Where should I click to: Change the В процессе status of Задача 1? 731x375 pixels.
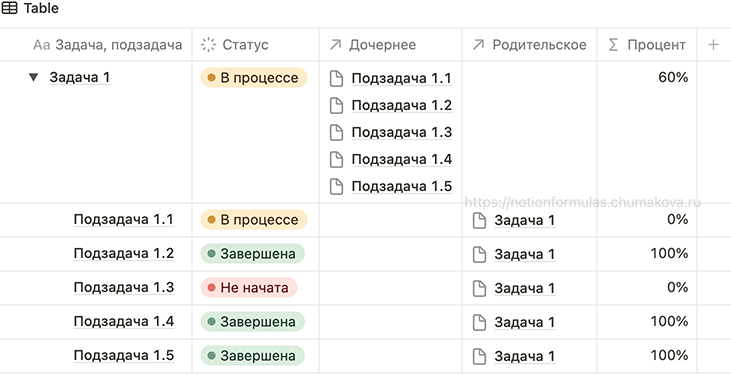tap(254, 78)
